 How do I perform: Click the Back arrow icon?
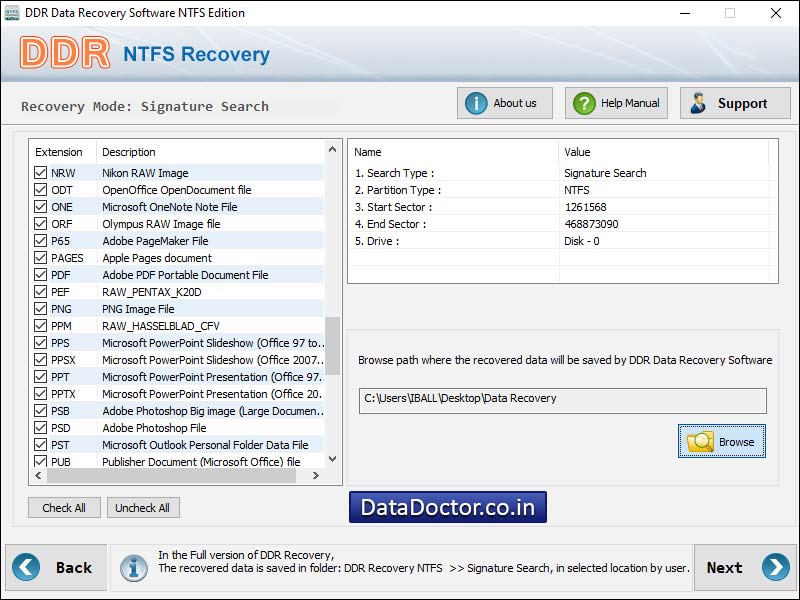pos(28,567)
